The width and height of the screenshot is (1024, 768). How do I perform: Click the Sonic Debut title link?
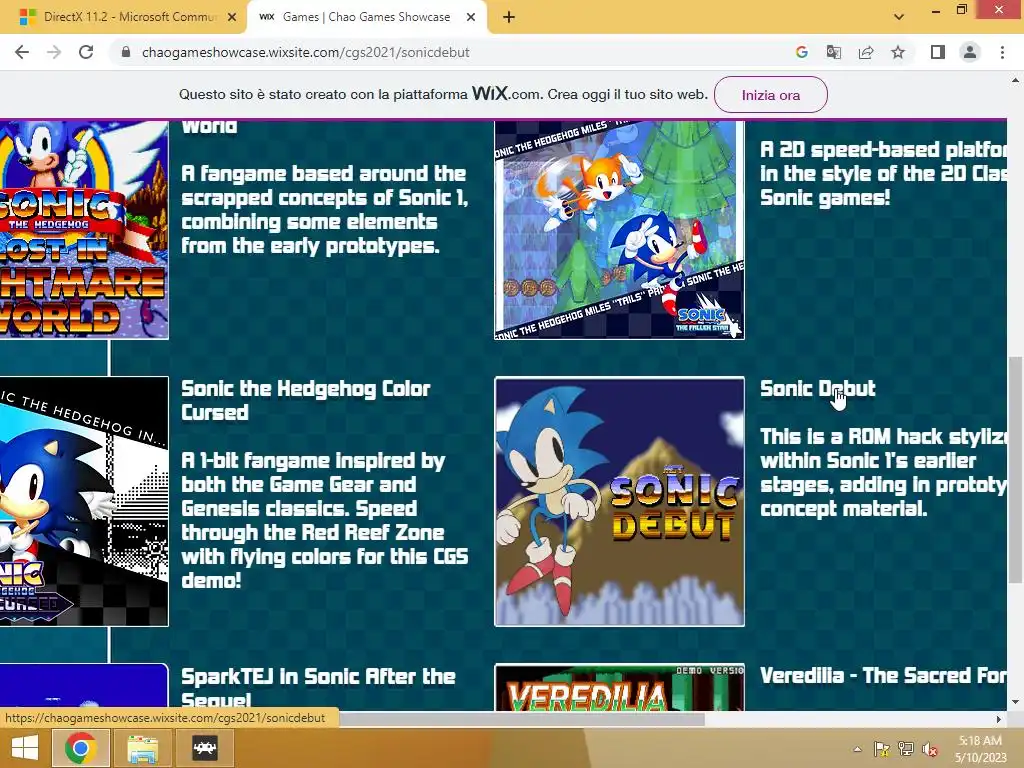tap(818, 389)
